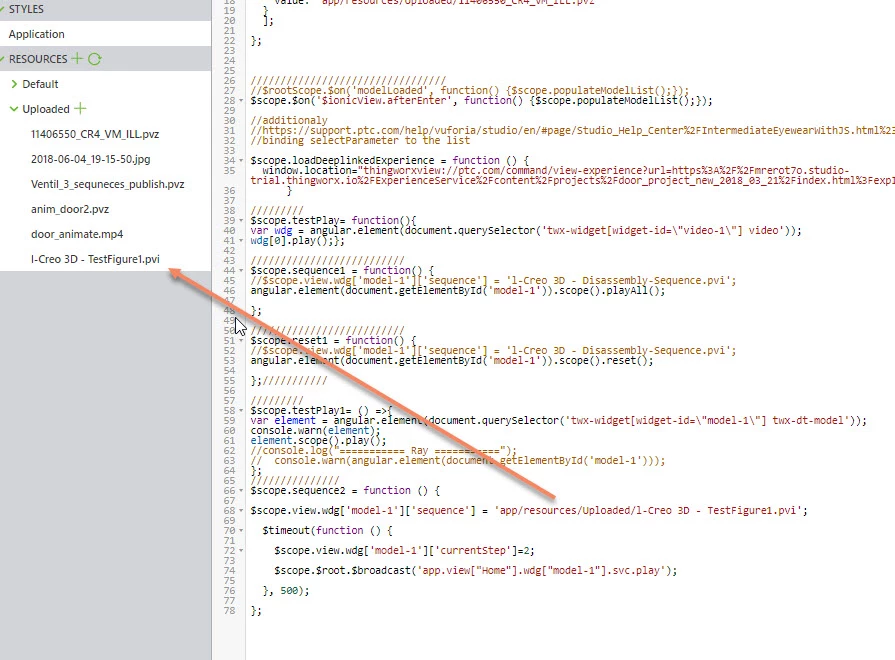The height and width of the screenshot is (660, 895).
Task: Select door_animate.mp4 resource
Action: pos(77,235)
